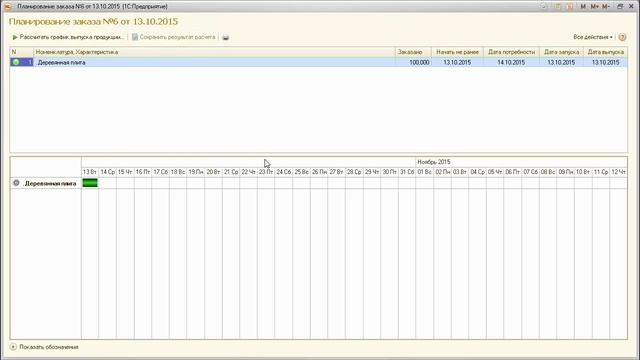Expand Показать обозначения legend

tap(13, 347)
